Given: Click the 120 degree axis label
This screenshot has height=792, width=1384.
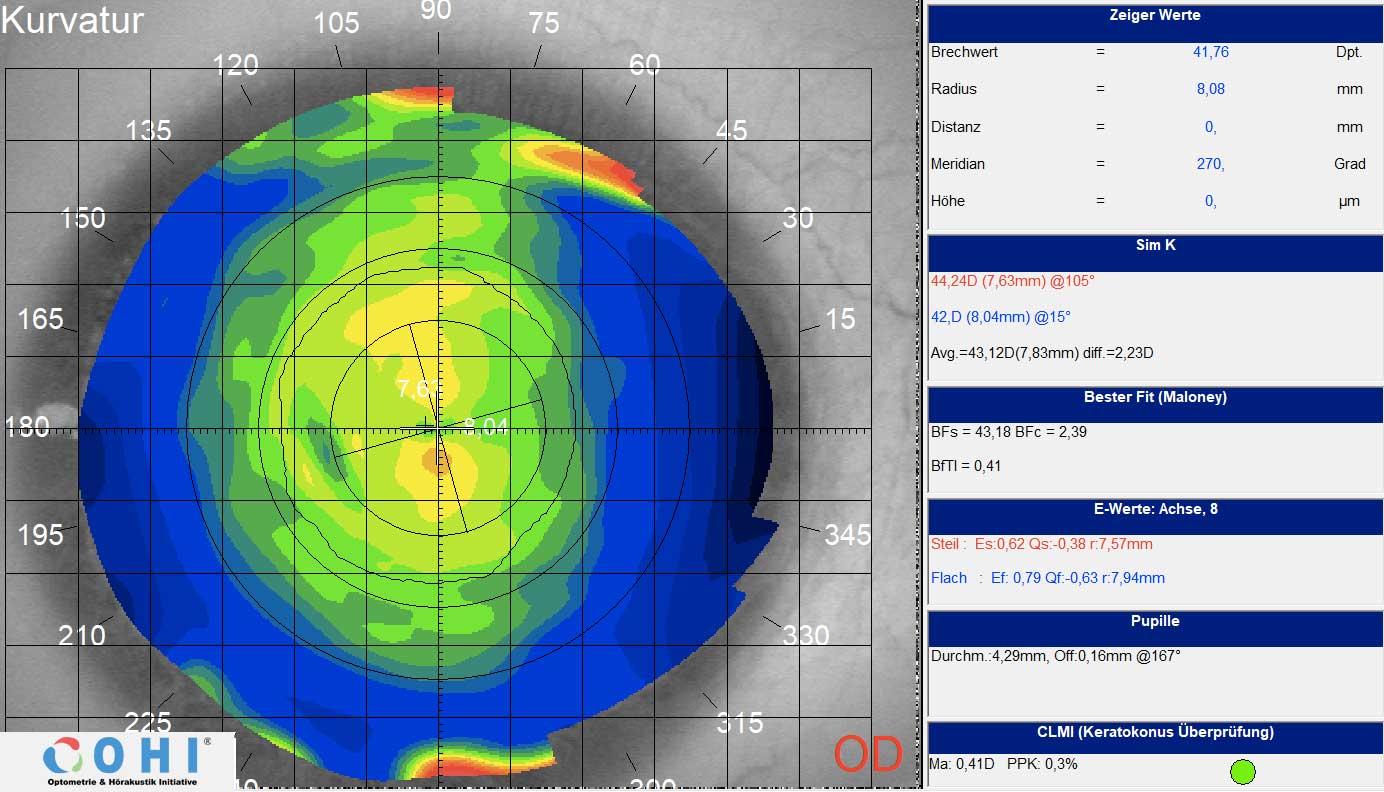Looking at the screenshot, I should click(236, 65).
